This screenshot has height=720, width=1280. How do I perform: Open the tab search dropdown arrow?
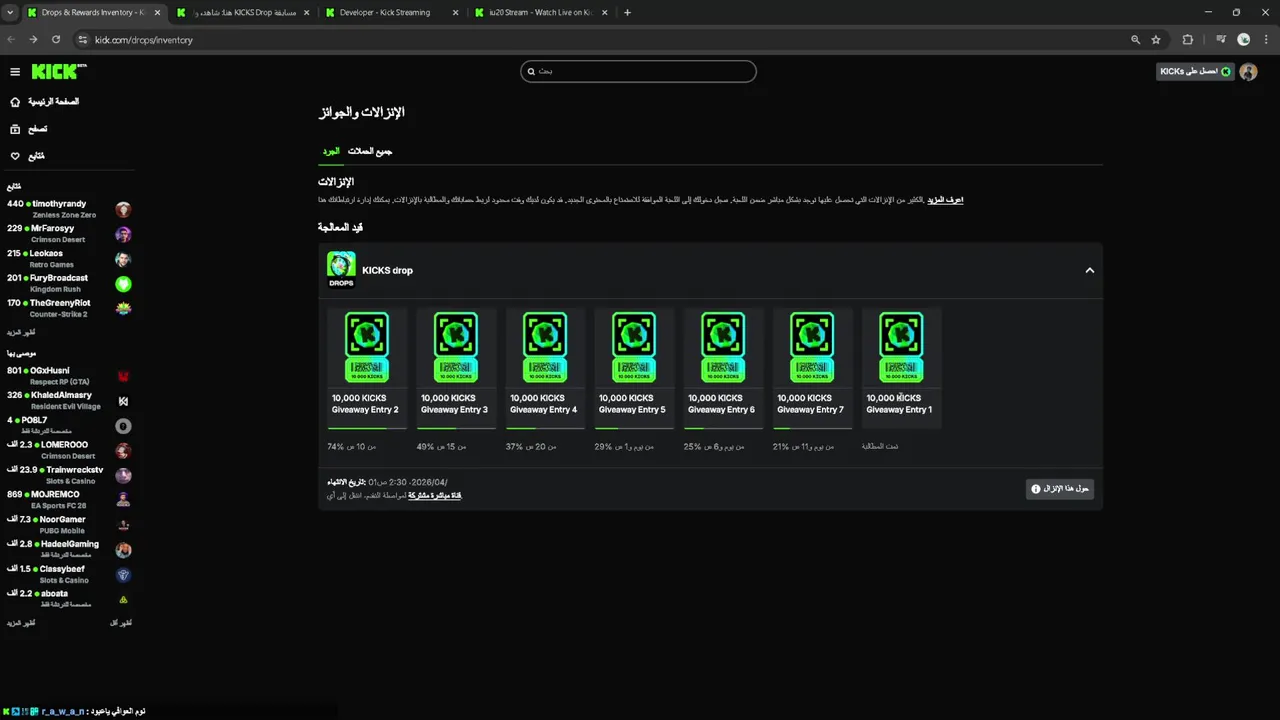click(10, 13)
